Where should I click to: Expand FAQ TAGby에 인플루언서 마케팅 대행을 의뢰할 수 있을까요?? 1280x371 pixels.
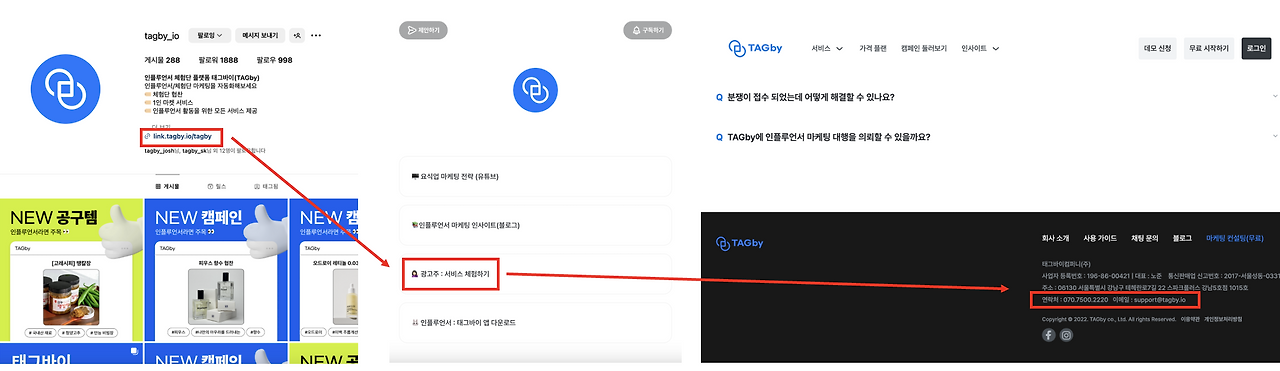point(997,137)
